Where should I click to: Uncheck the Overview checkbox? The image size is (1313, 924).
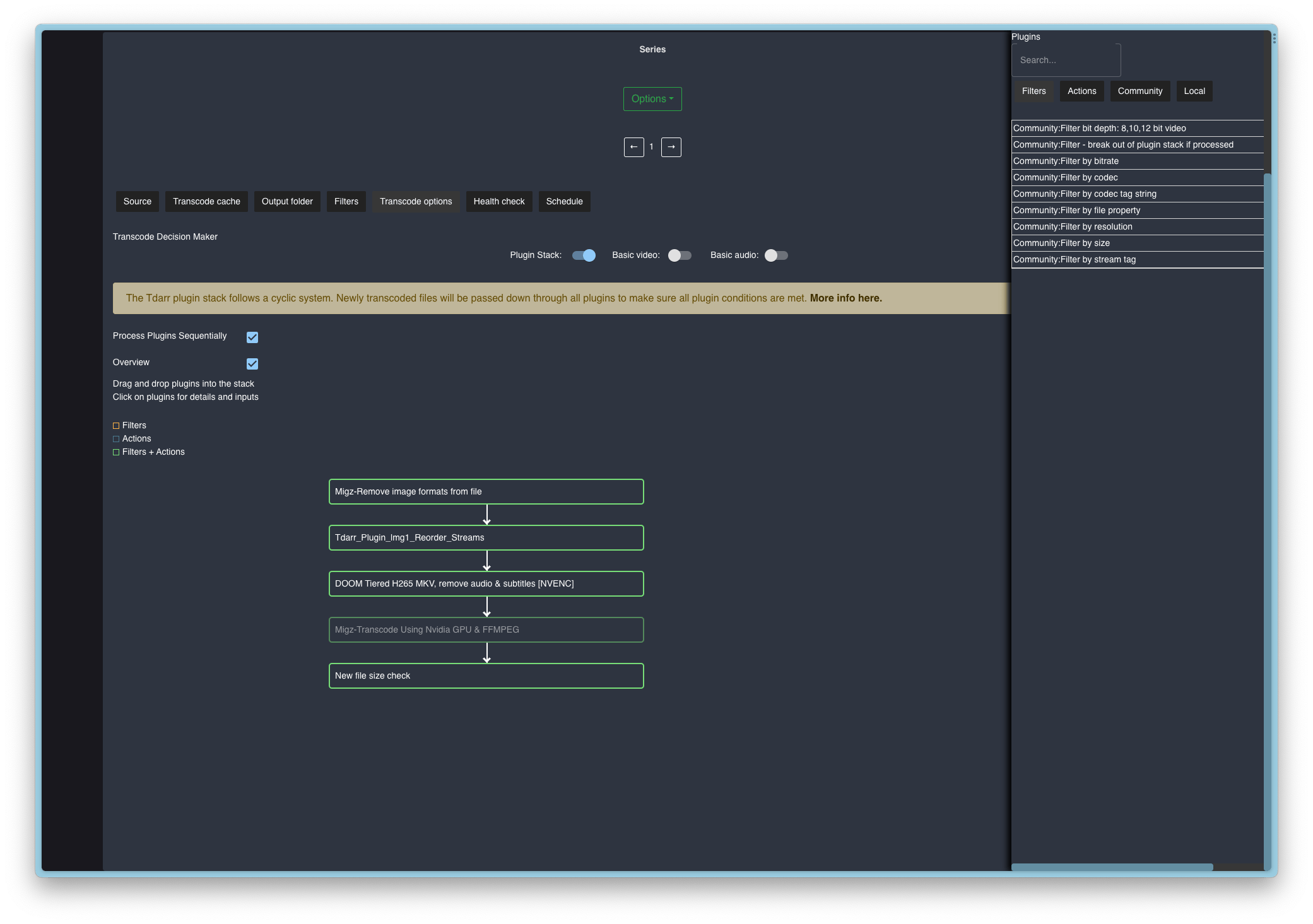click(252, 364)
